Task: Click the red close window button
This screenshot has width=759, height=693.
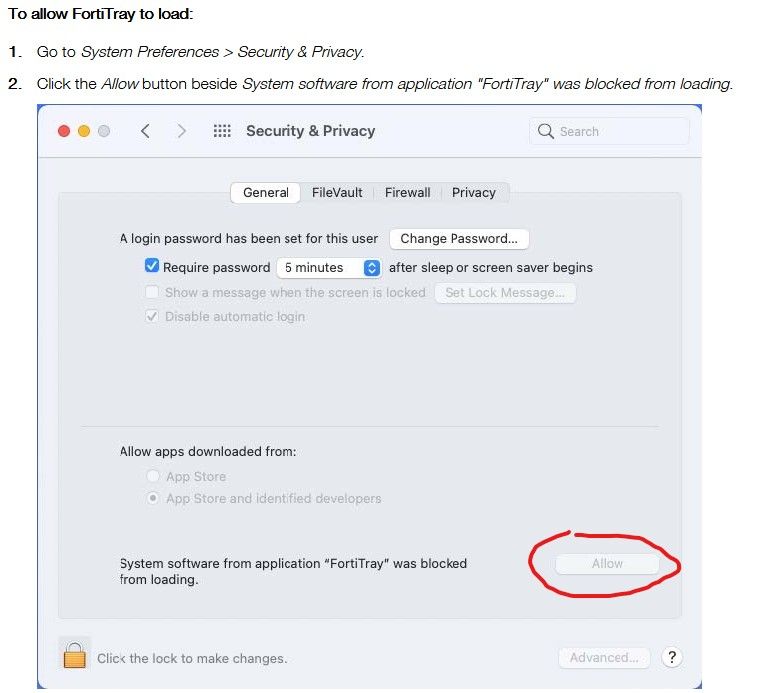Action: (x=64, y=131)
